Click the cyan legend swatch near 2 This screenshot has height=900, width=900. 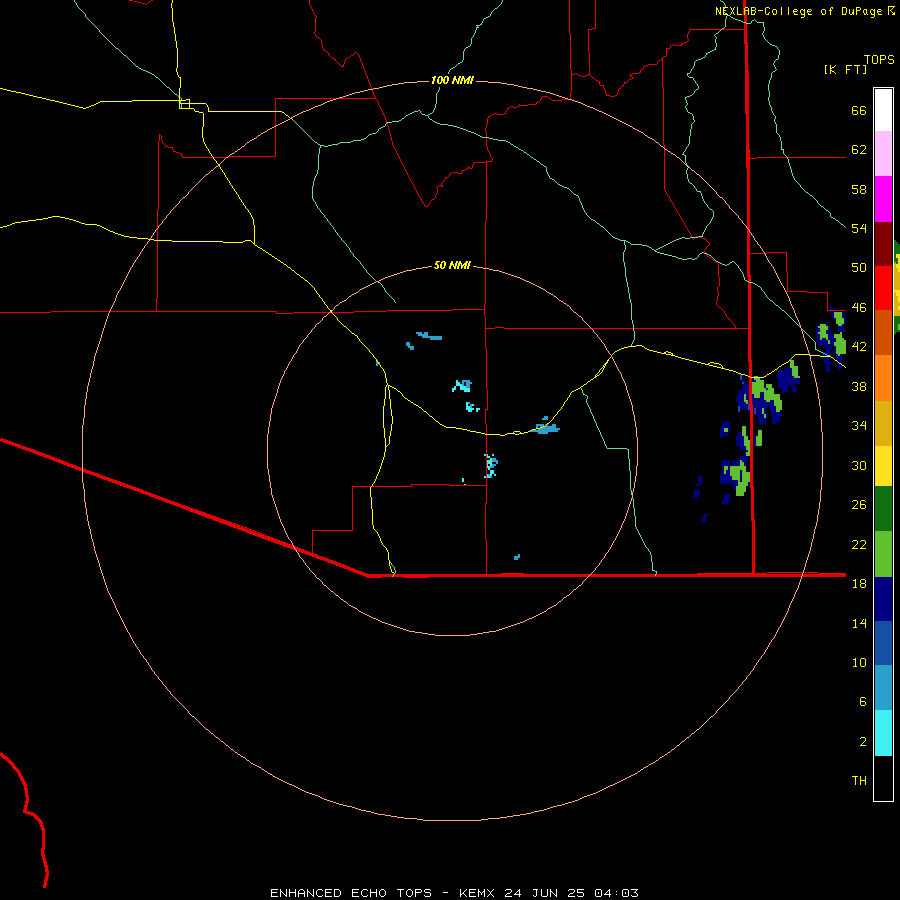[883, 733]
